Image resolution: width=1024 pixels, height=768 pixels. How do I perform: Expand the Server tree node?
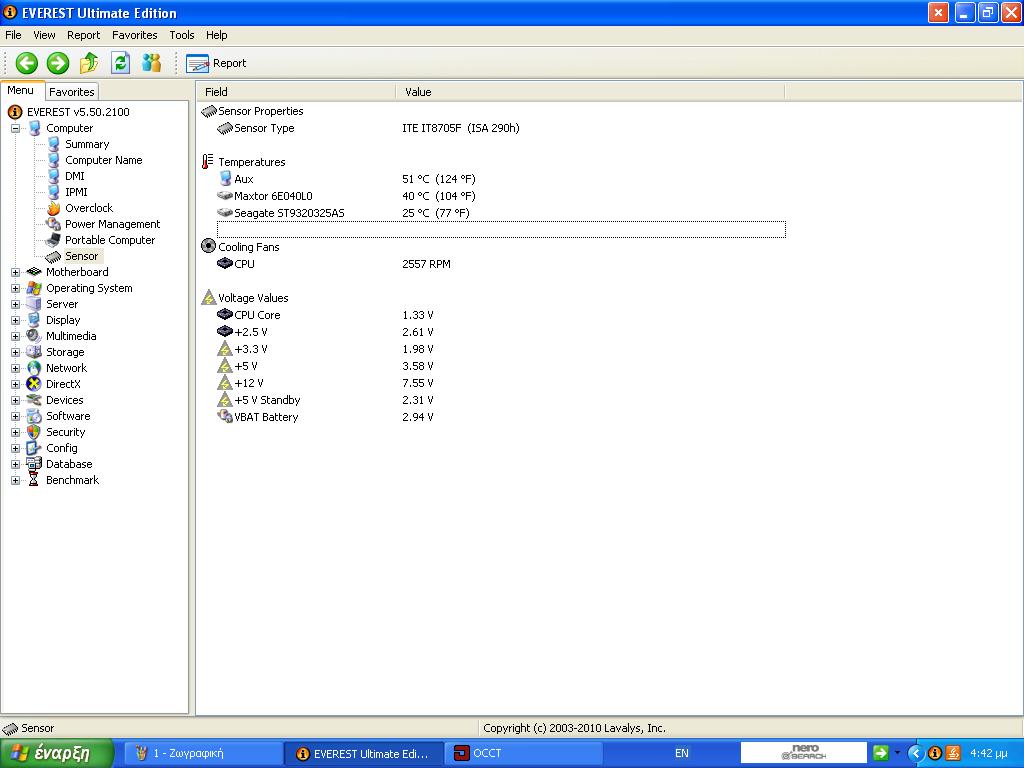(16, 304)
